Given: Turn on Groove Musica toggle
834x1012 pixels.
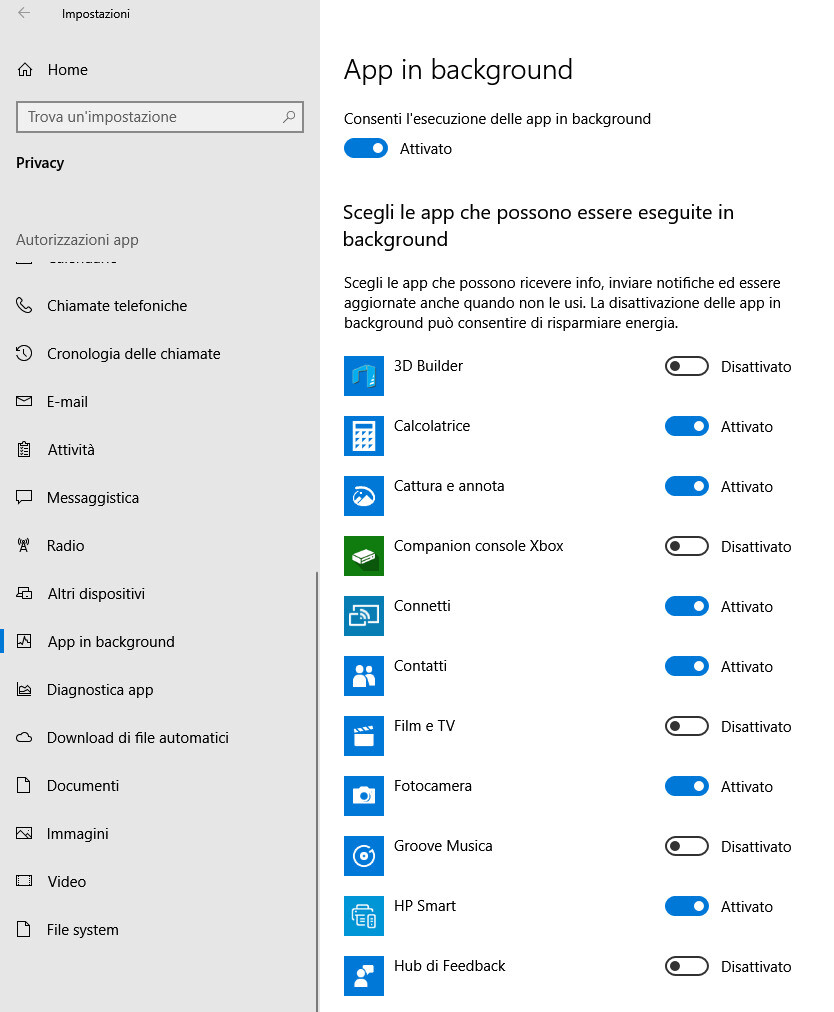Looking at the screenshot, I should pyautogui.click(x=686, y=847).
